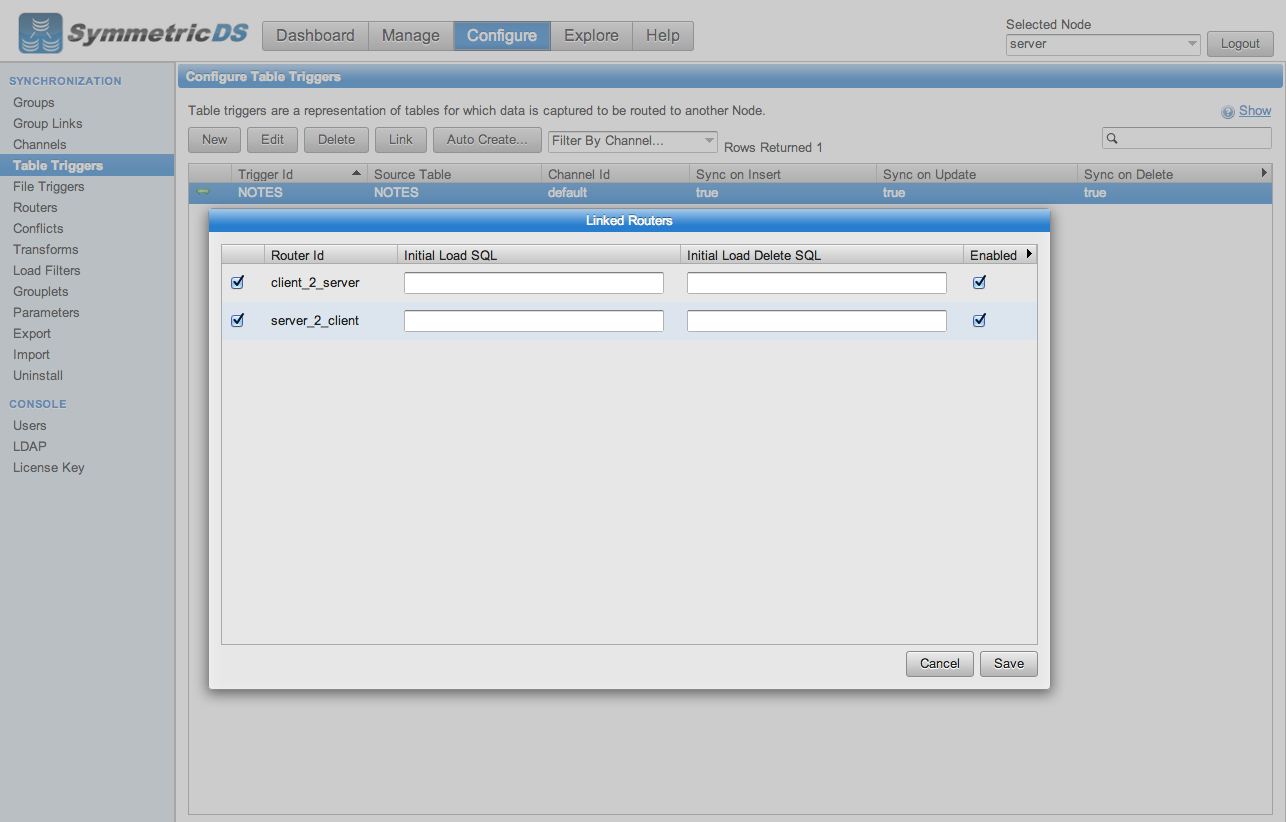1286x822 pixels.
Task: Toggle Enabled checkbox for client_2_server
Action: (979, 283)
